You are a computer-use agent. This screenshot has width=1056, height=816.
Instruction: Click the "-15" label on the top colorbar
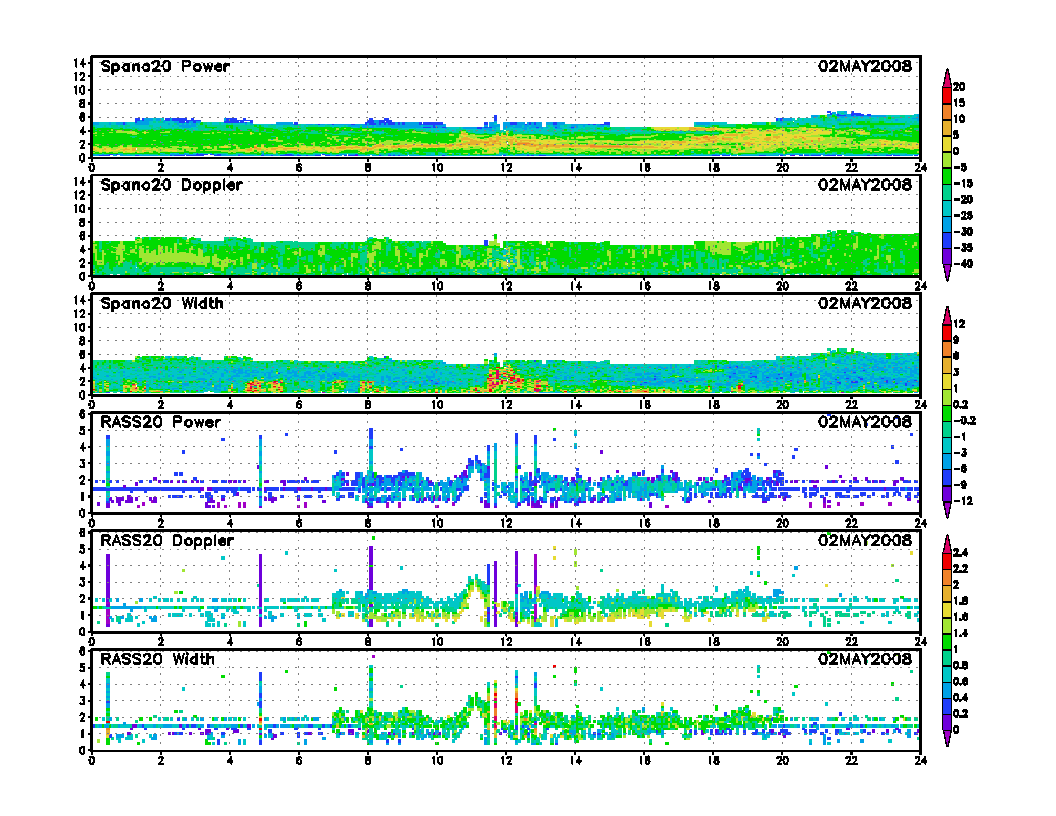(963, 183)
